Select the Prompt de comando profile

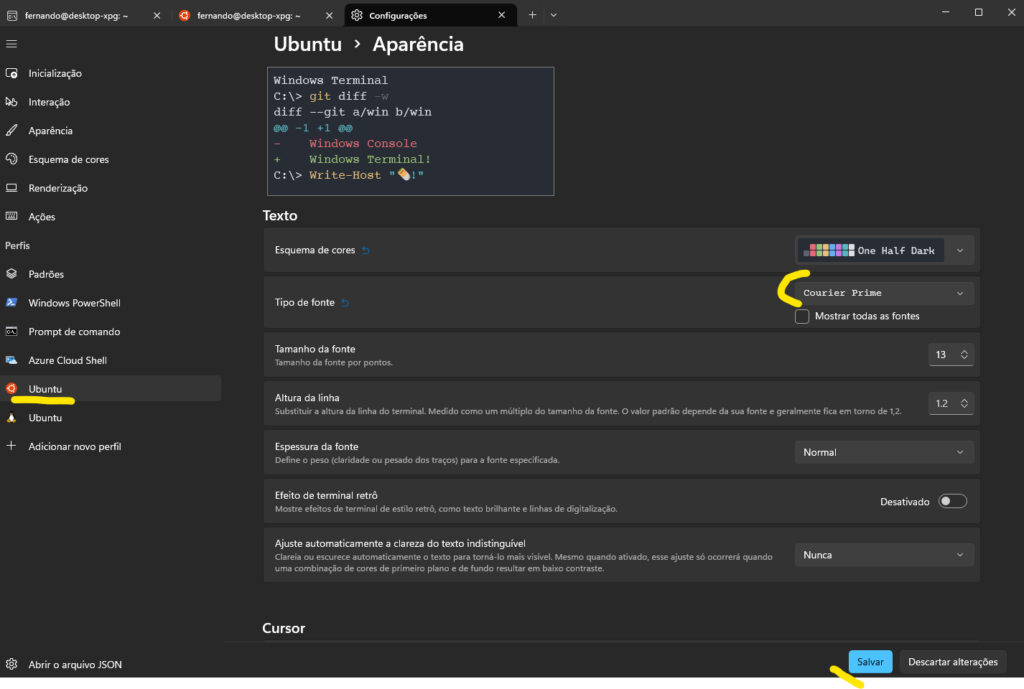[74, 332]
